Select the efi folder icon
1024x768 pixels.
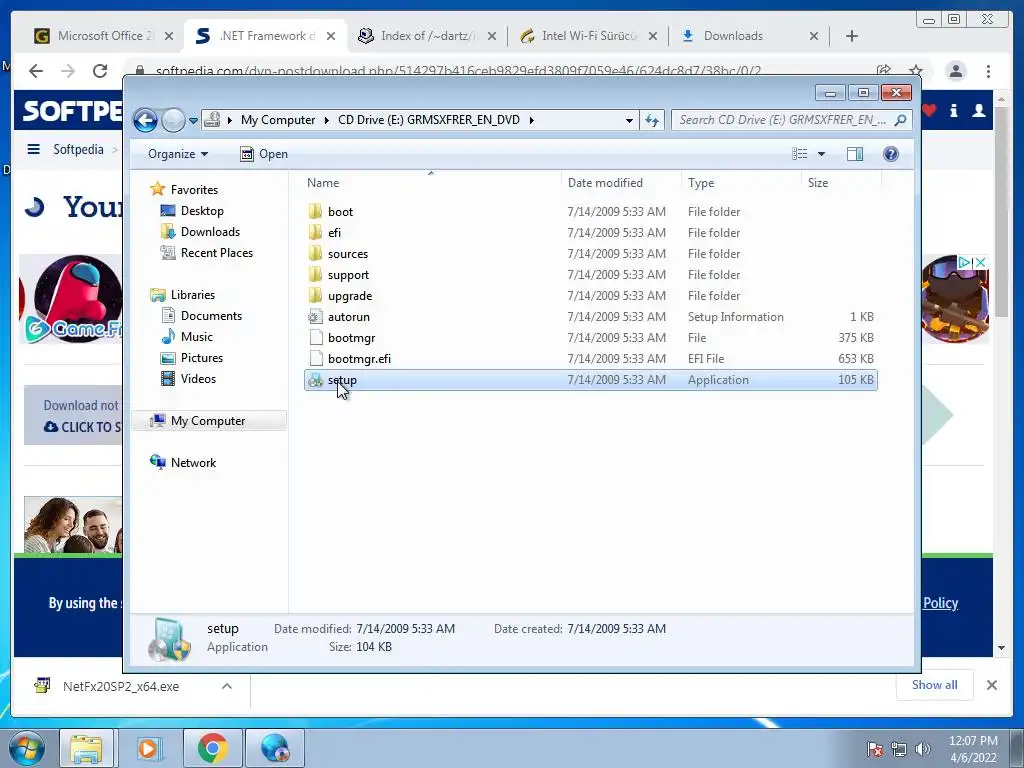pyautogui.click(x=315, y=232)
